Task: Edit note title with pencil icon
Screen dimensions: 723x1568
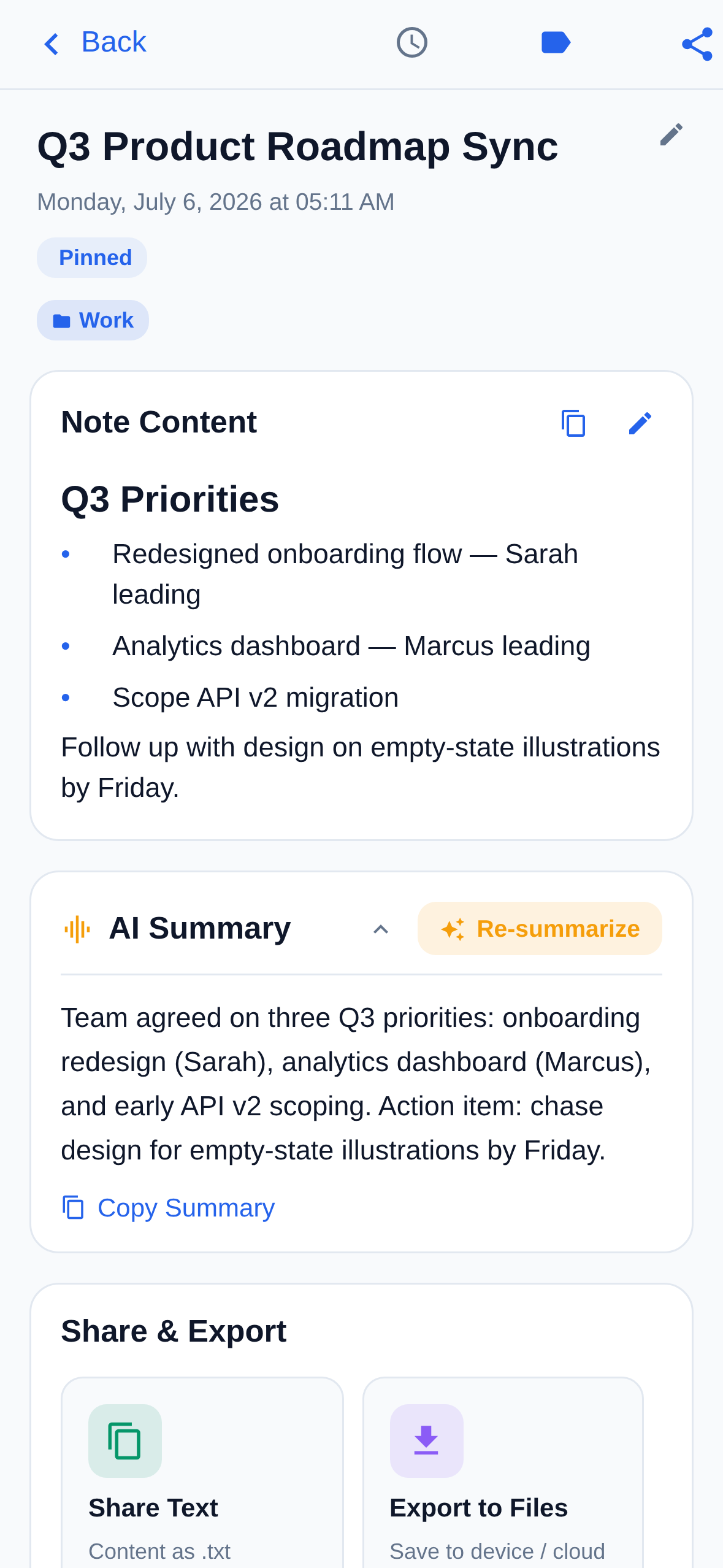Action: pos(671,134)
